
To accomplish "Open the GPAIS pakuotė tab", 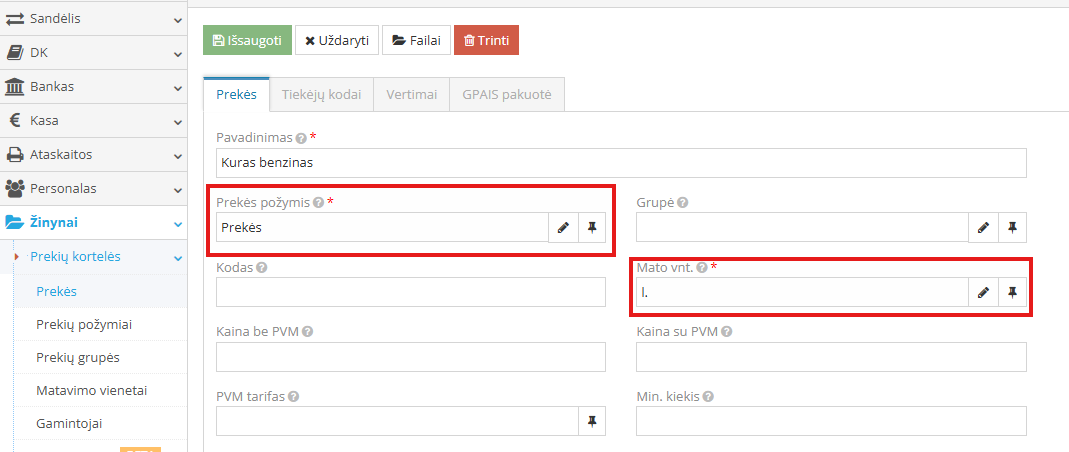I will click(507, 95).
